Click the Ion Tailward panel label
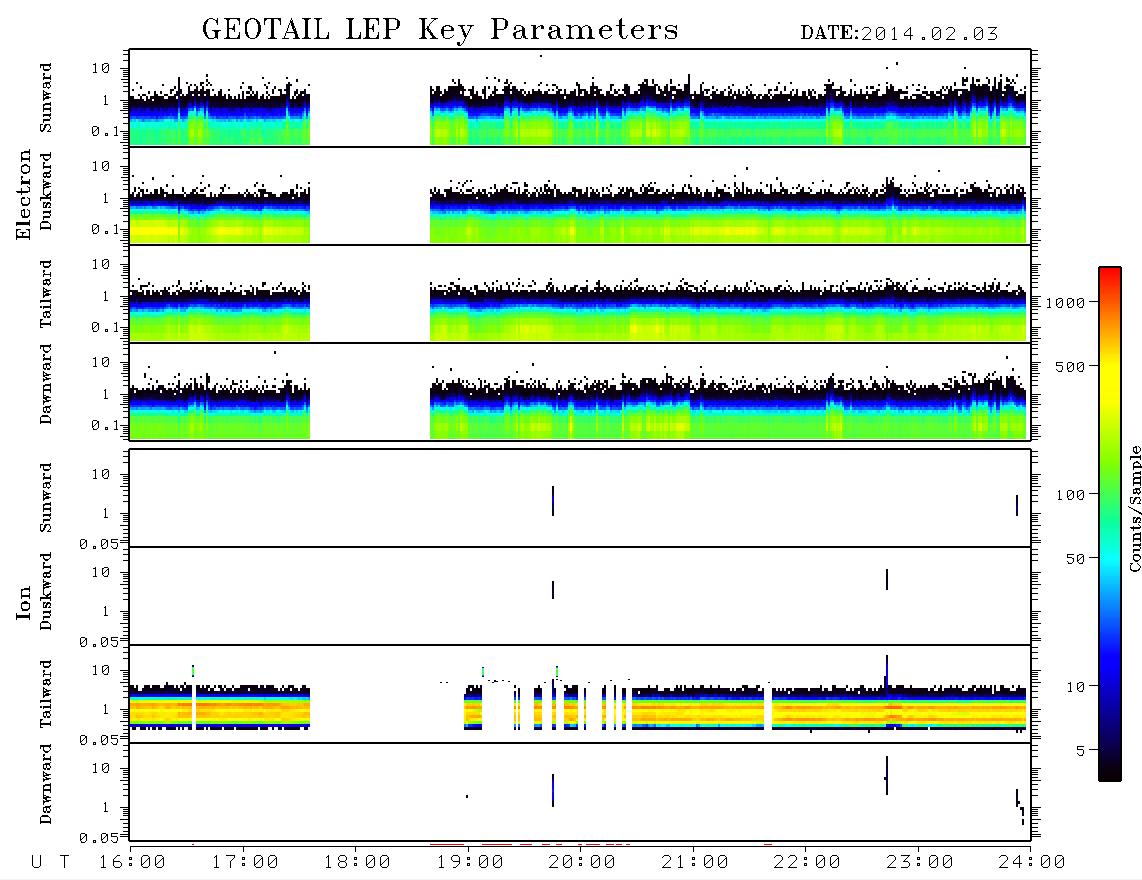Viewport: 1142px width, 880px height. [46, 694]
